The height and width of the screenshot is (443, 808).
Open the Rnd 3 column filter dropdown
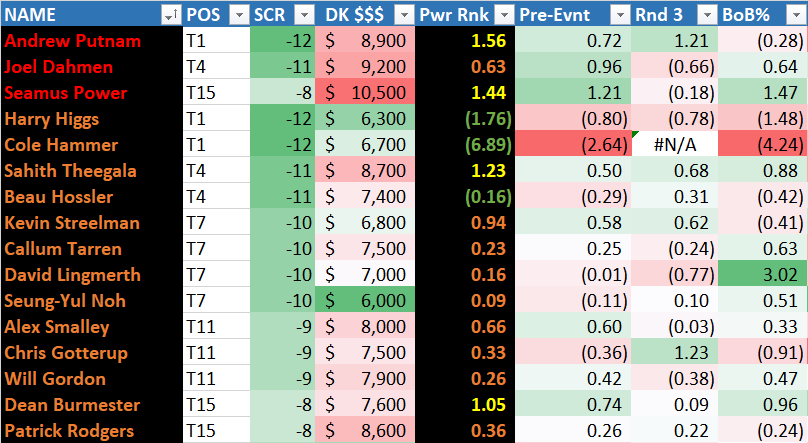tap(707, 15)
